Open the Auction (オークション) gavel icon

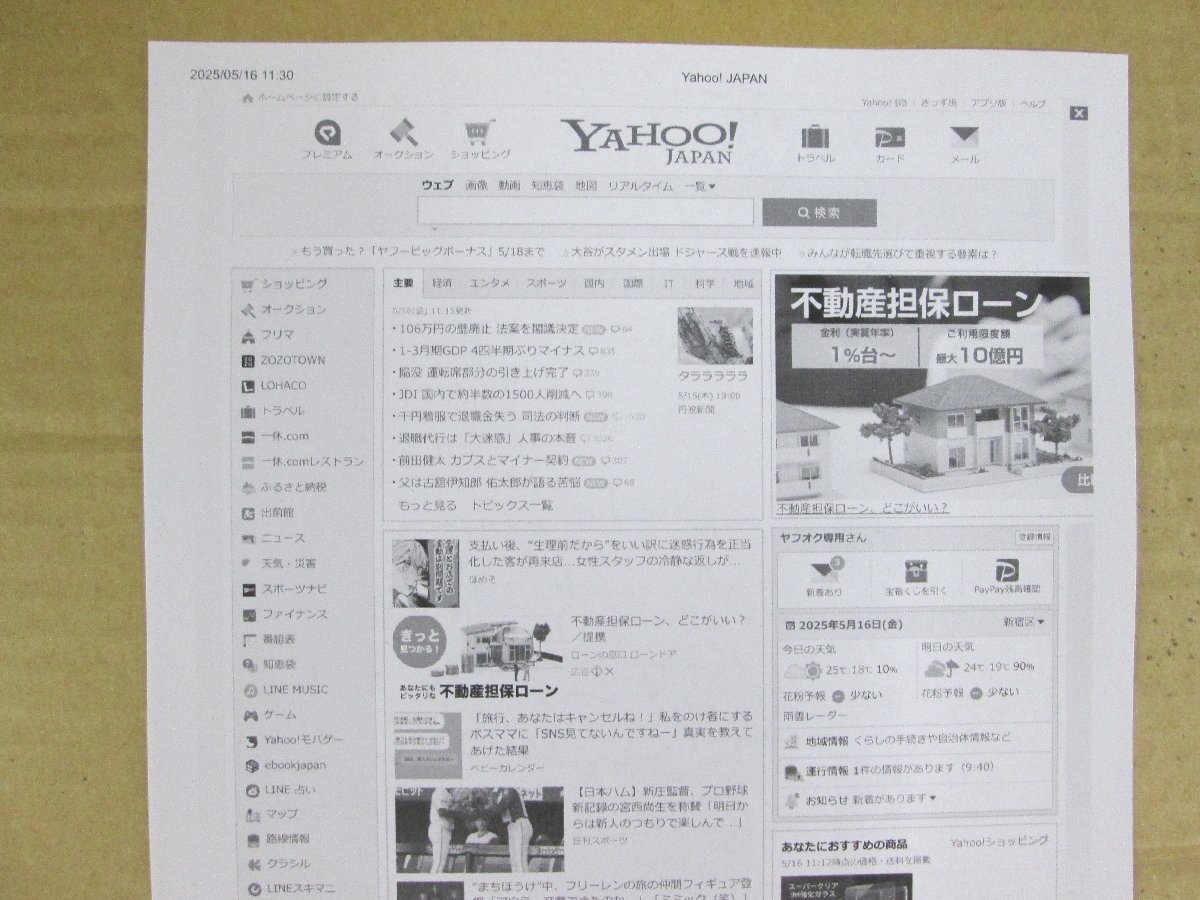coord(402,133)
